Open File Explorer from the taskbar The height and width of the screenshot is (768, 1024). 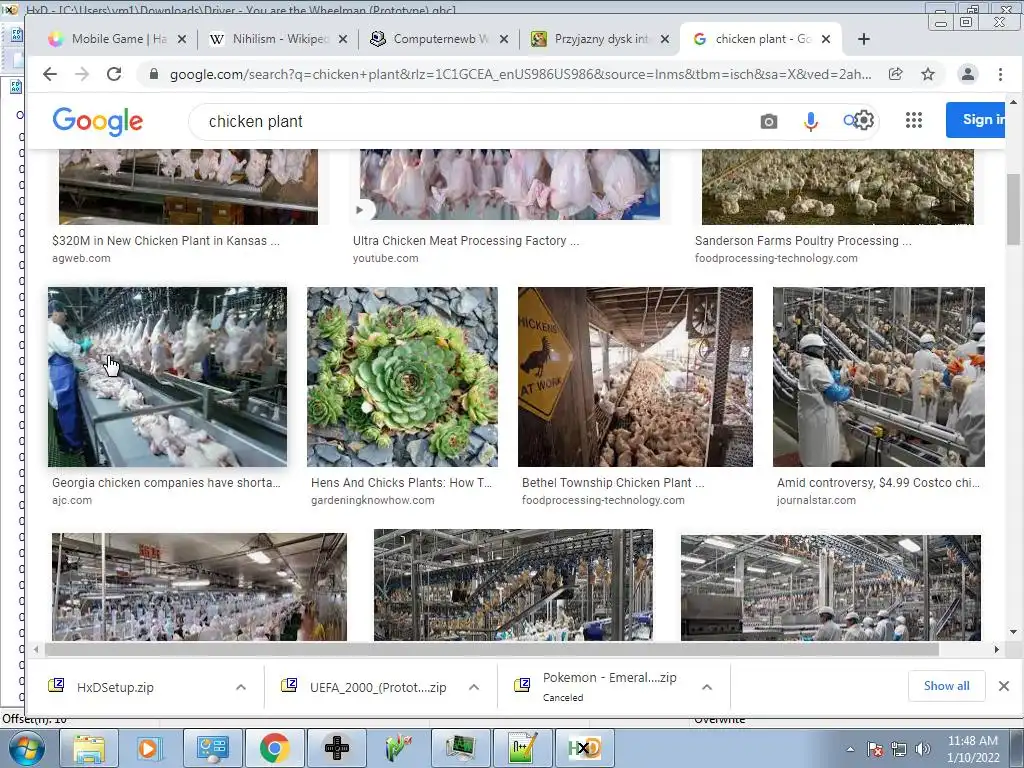(x=89, y=748)
